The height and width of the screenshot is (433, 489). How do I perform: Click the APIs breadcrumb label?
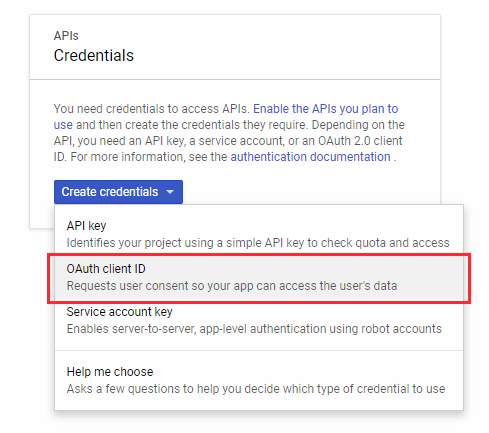66,36
